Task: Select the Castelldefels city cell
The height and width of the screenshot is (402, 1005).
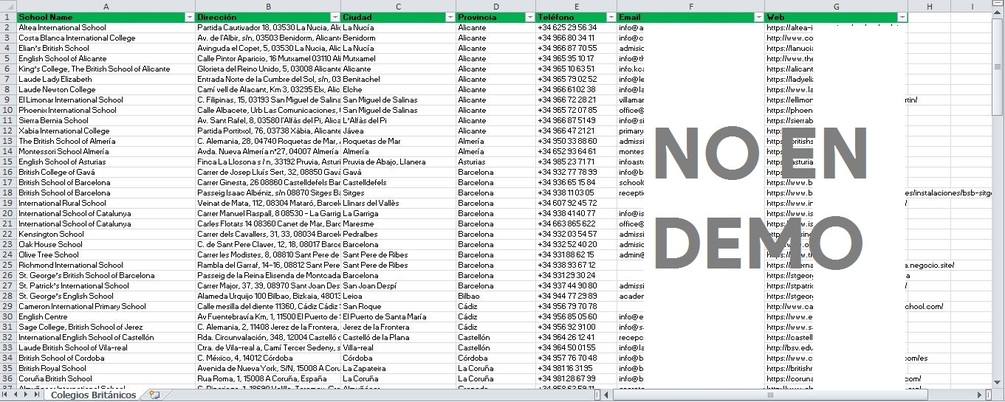Action: 399,183
